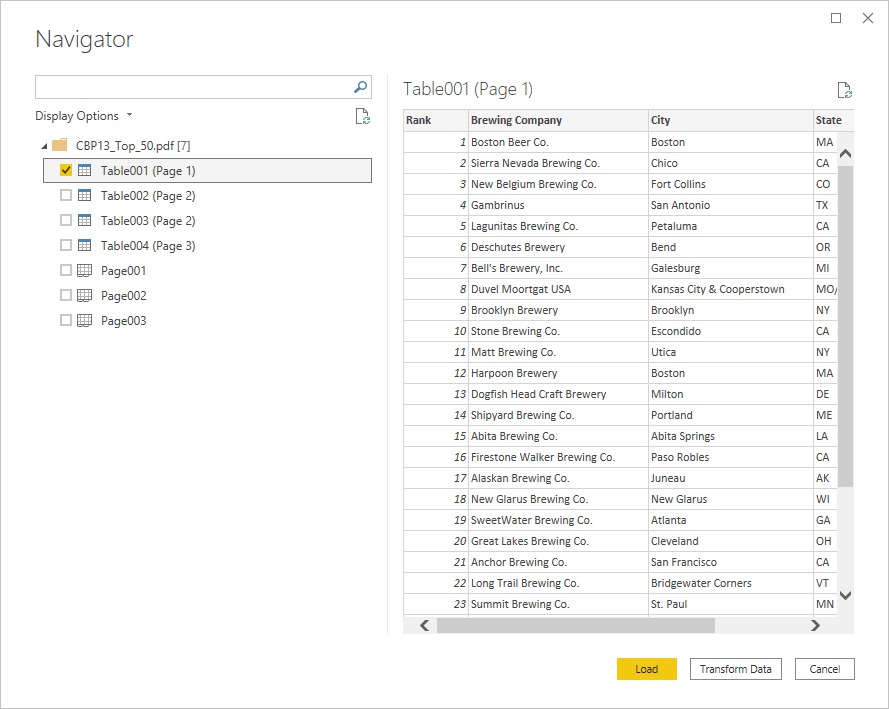Screen dimensions: 889x709
Task: Open the Display Options dropdown
Action: click(x=83, y=116)
